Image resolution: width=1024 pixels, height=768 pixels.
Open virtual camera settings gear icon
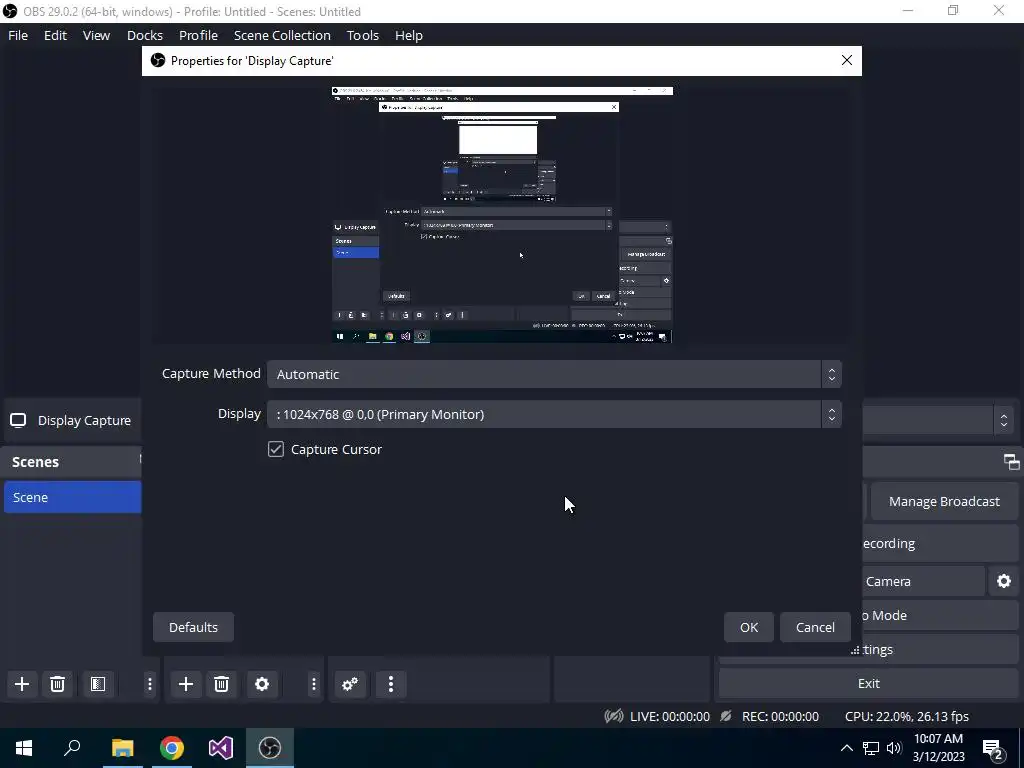pos(1004,581)
